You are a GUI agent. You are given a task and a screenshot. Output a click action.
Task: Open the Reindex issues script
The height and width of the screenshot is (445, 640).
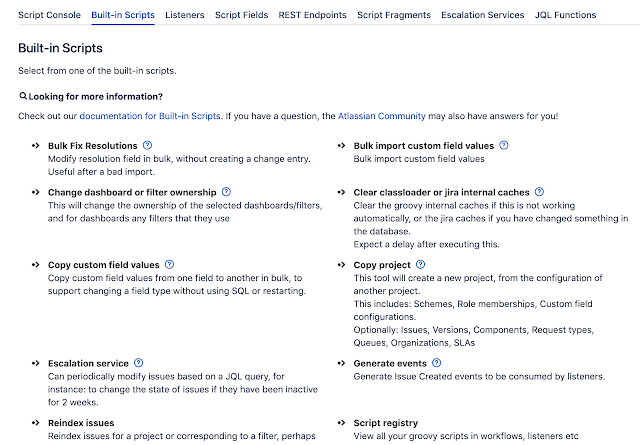tap(81, 423)
